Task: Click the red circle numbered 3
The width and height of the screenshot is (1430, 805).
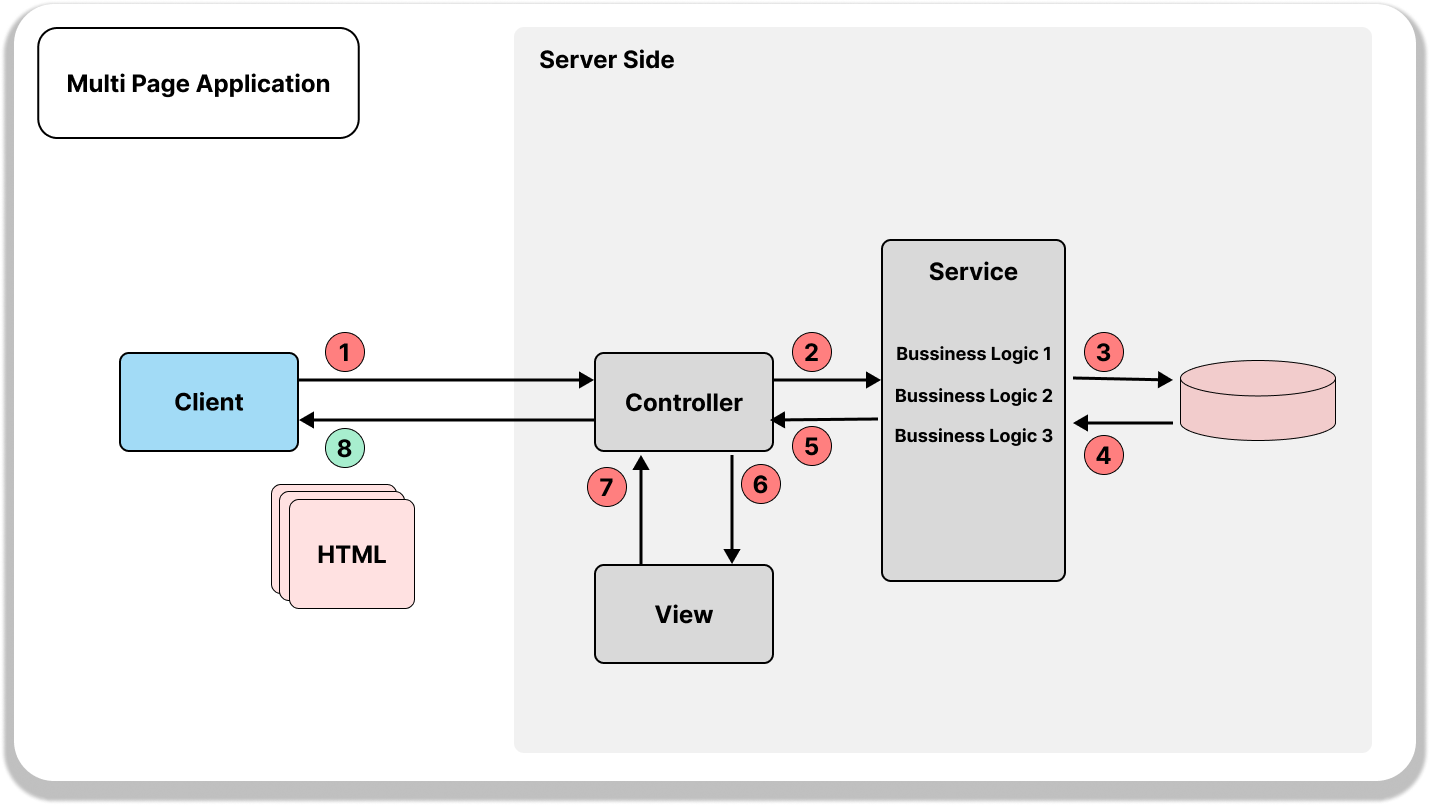Action: (1104, 352)
